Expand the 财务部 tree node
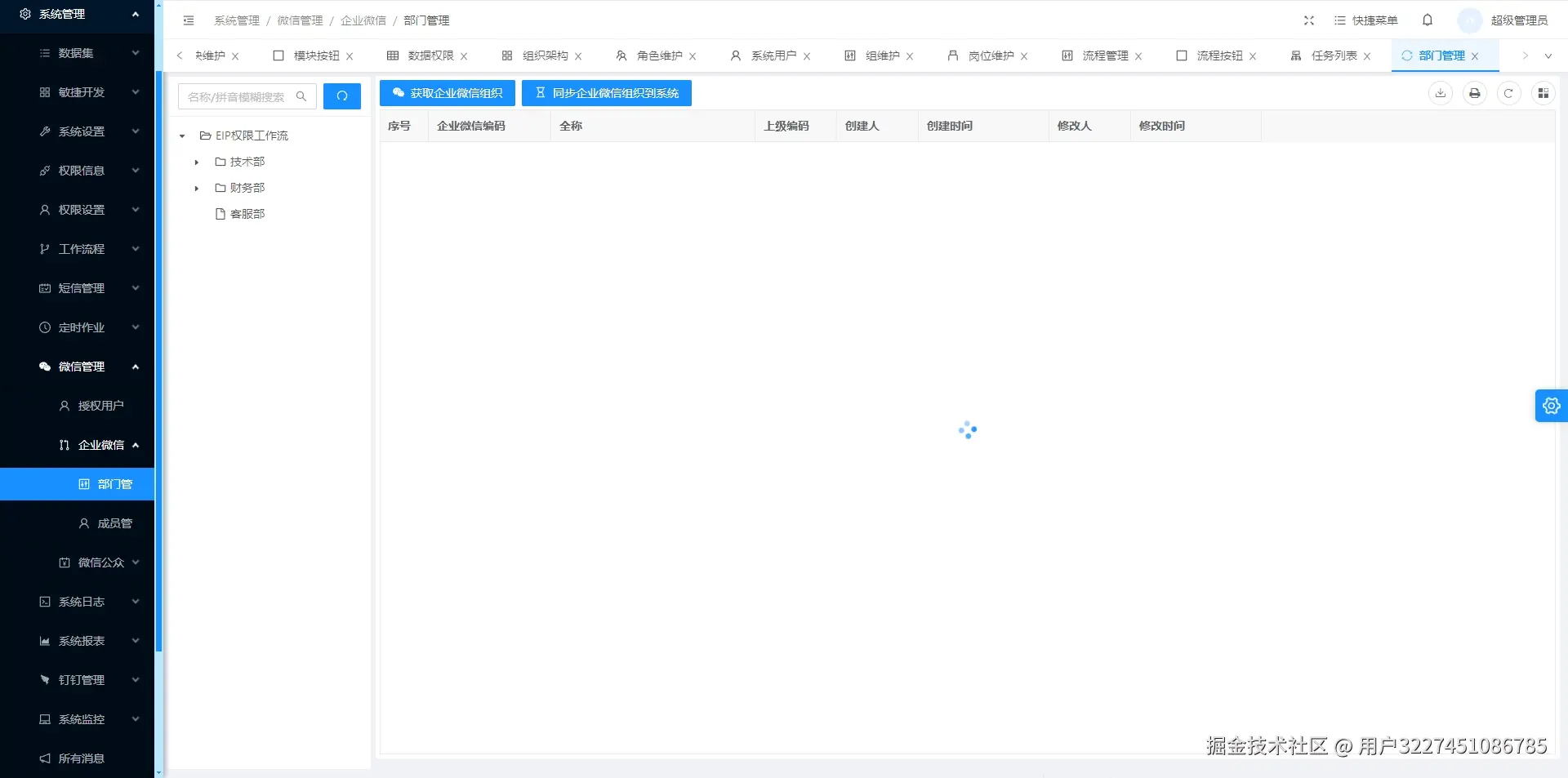The image size is (1568, 778). (196, 188)
